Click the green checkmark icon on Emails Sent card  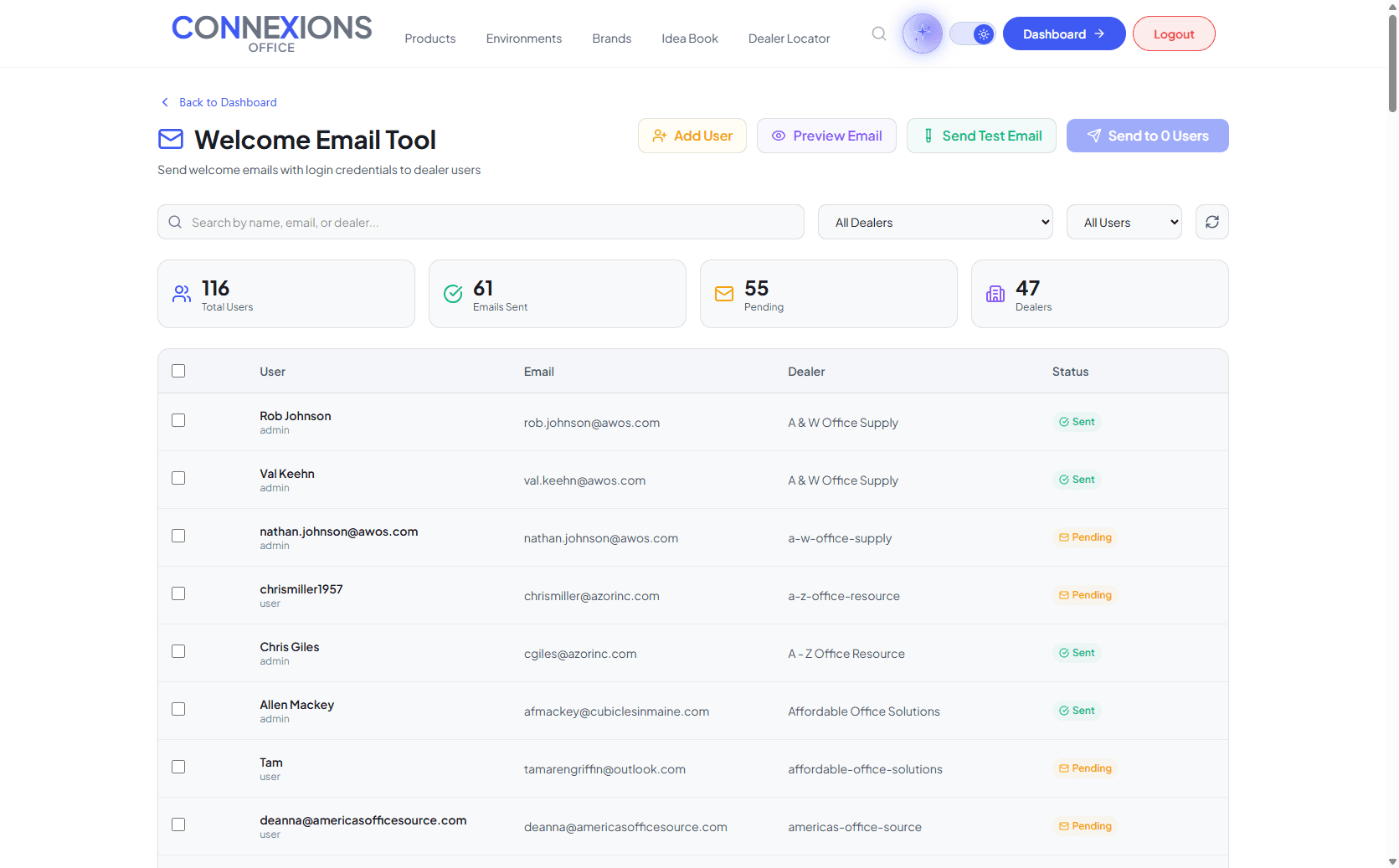[452, 294]
